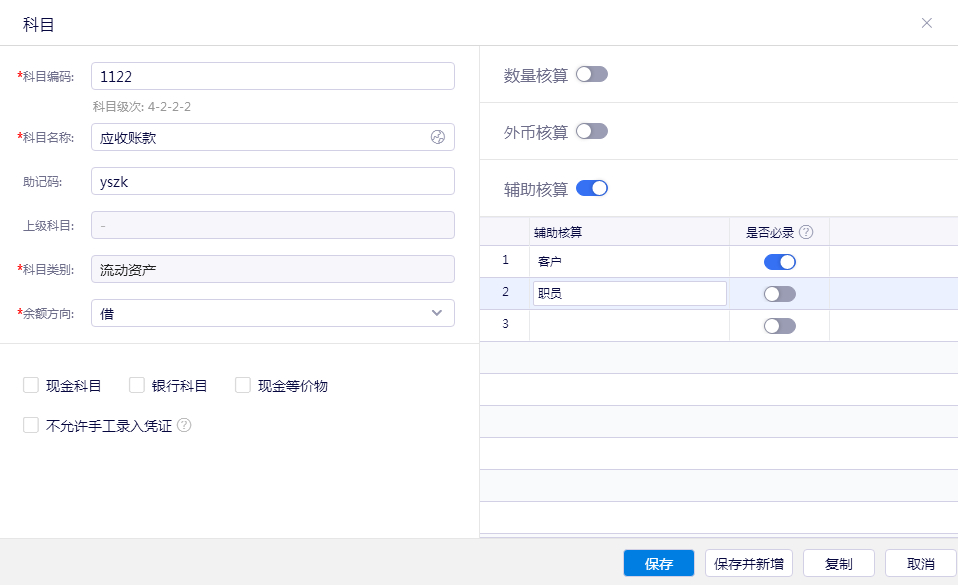Turn on the 外币核算 toggle
The image size is (958, 585).
click(x=591, y=131)
